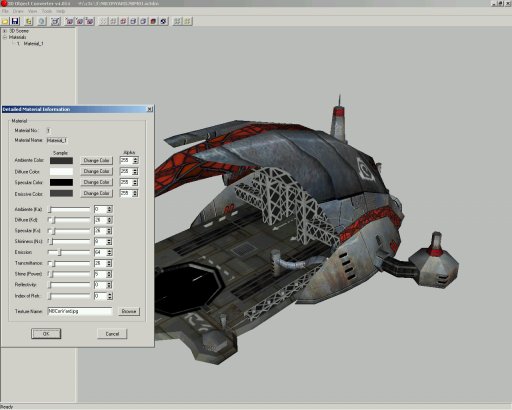Click the Transmittance slider
The height and width of the screenshot is (410, 512).
point(69,263)
